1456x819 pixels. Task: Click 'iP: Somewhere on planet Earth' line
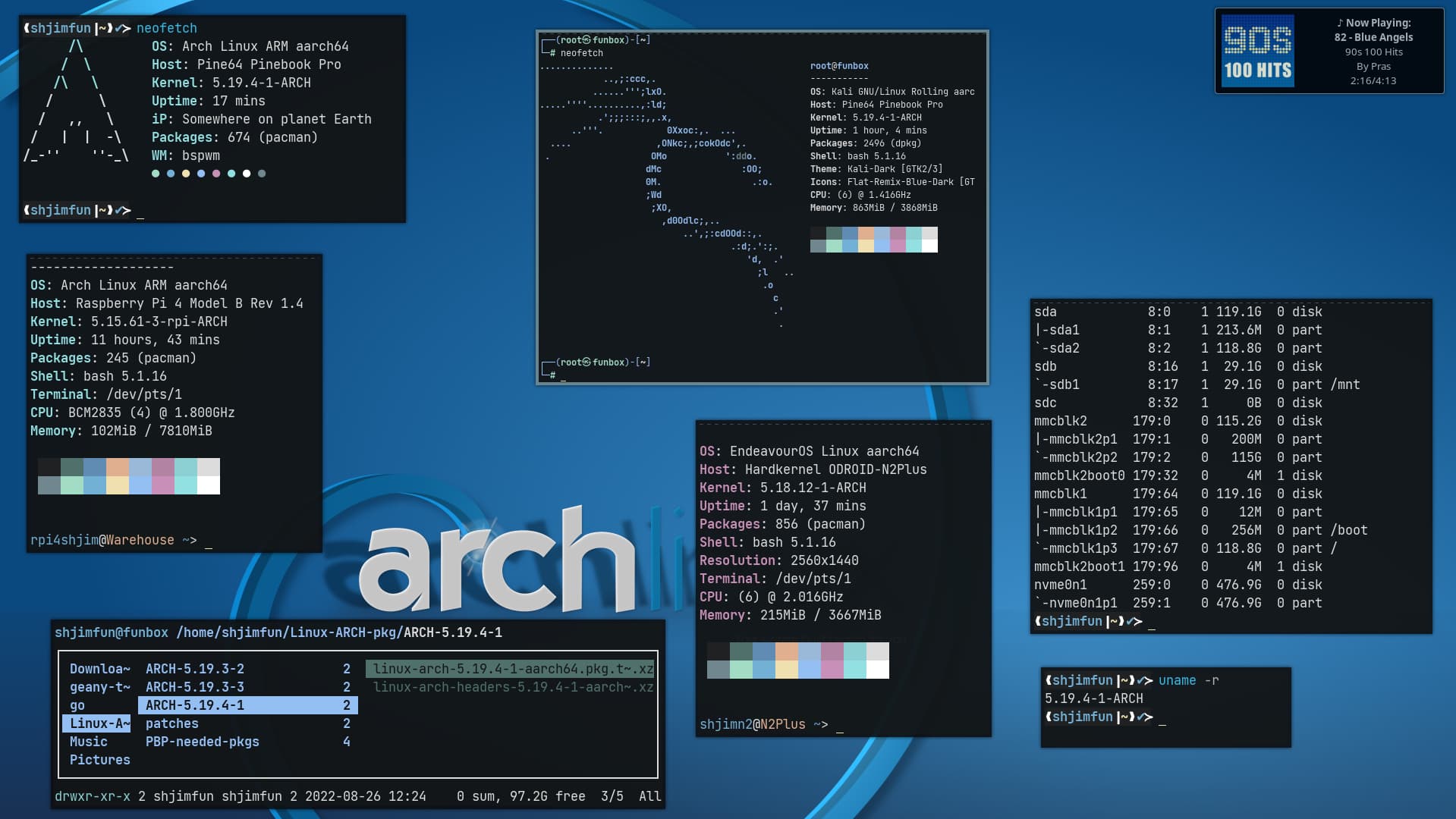tap(261, 119)
